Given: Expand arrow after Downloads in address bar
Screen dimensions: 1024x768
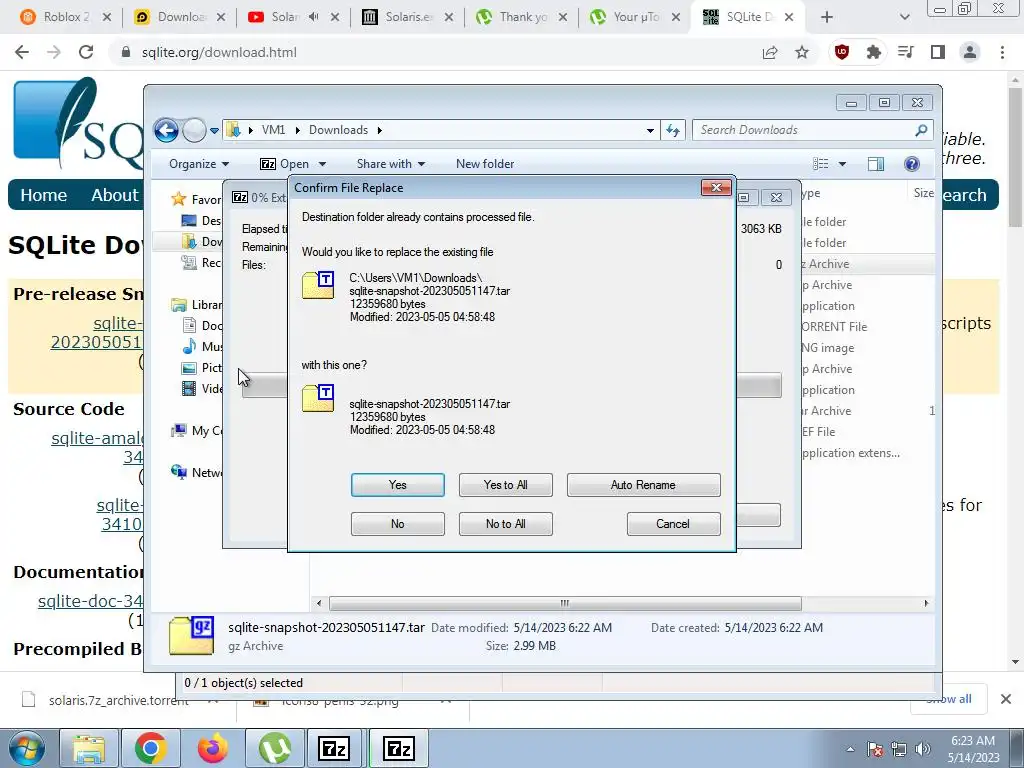Looking at the screenshot, I should pyautogui.click(x=379, y=130).
